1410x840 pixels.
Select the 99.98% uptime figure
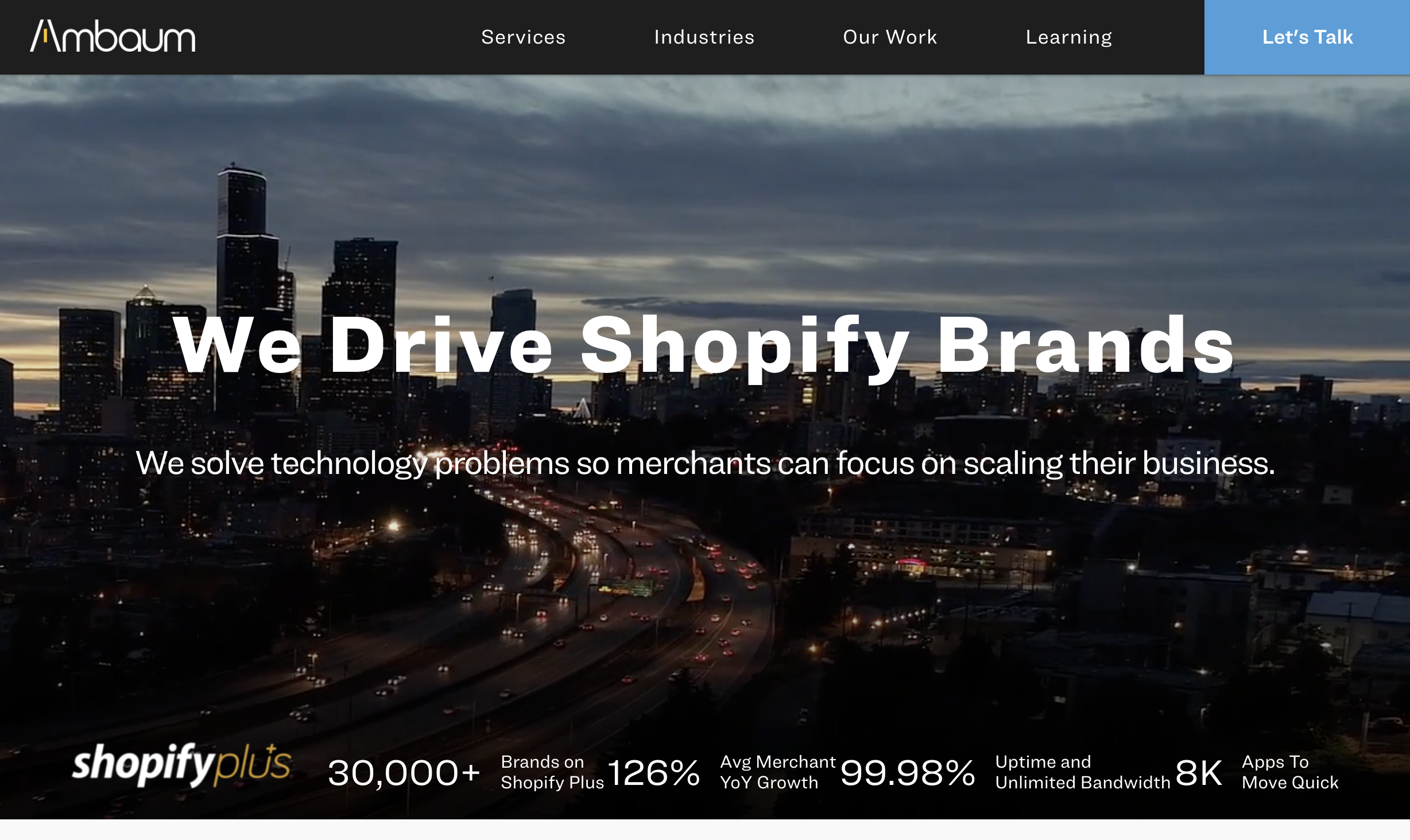(x=908, y=773)
